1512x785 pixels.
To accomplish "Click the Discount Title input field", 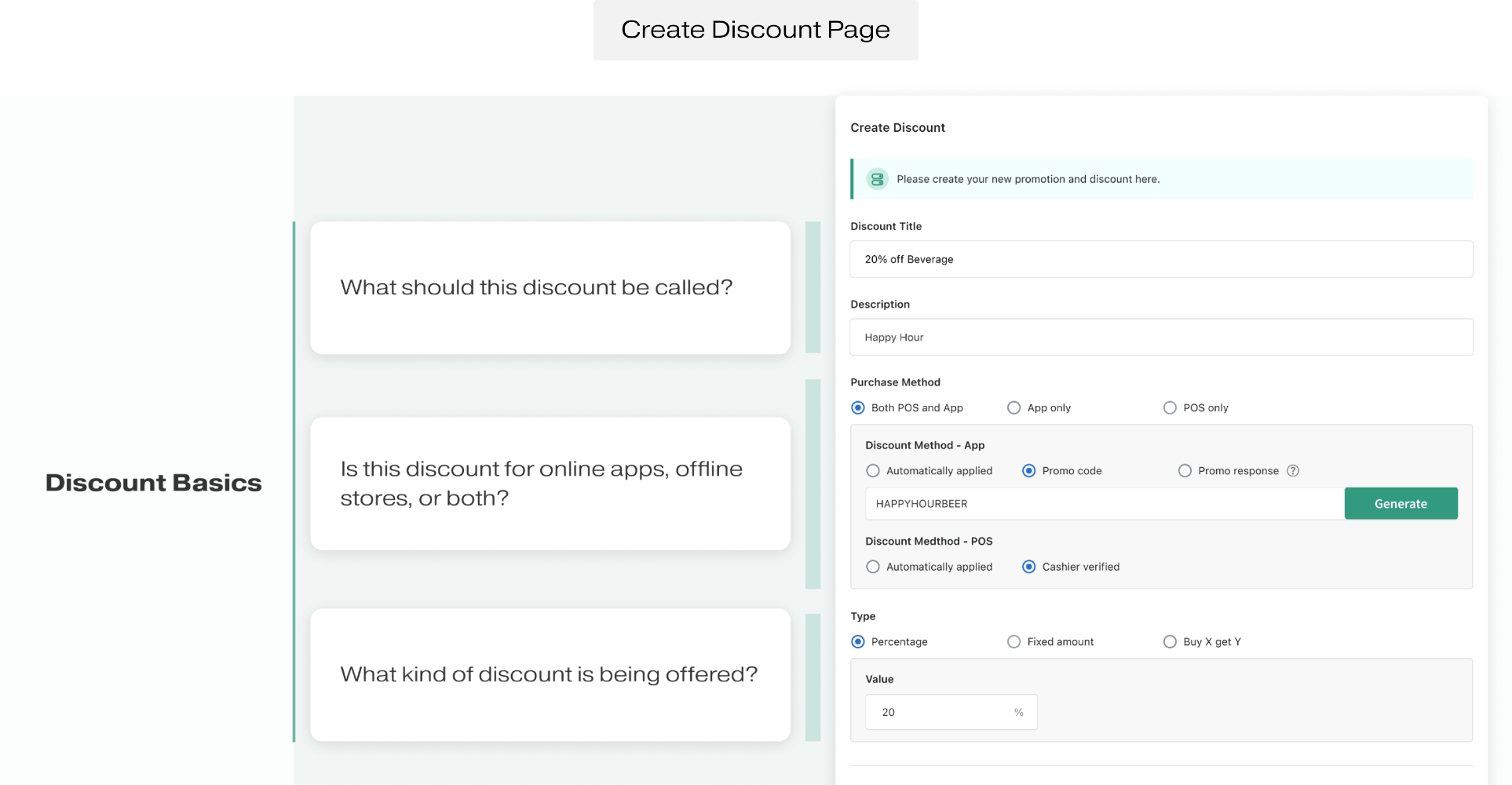I will (1160, 259).
